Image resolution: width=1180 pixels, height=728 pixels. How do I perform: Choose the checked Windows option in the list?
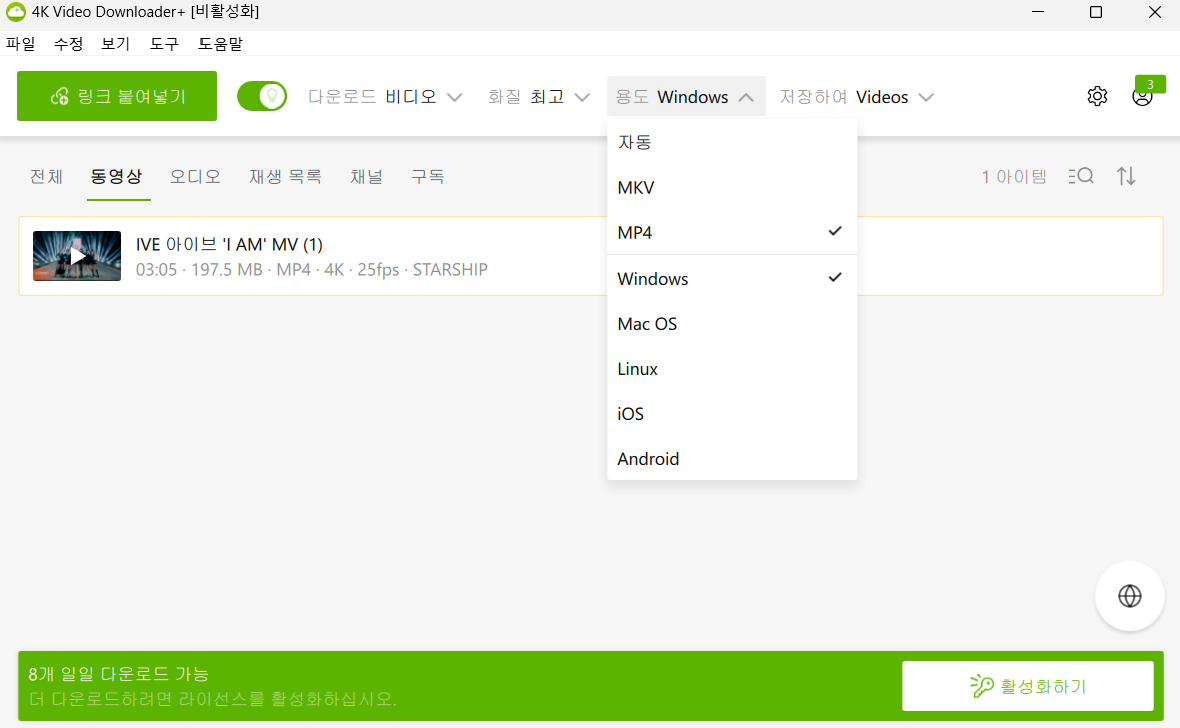(731, 279)
